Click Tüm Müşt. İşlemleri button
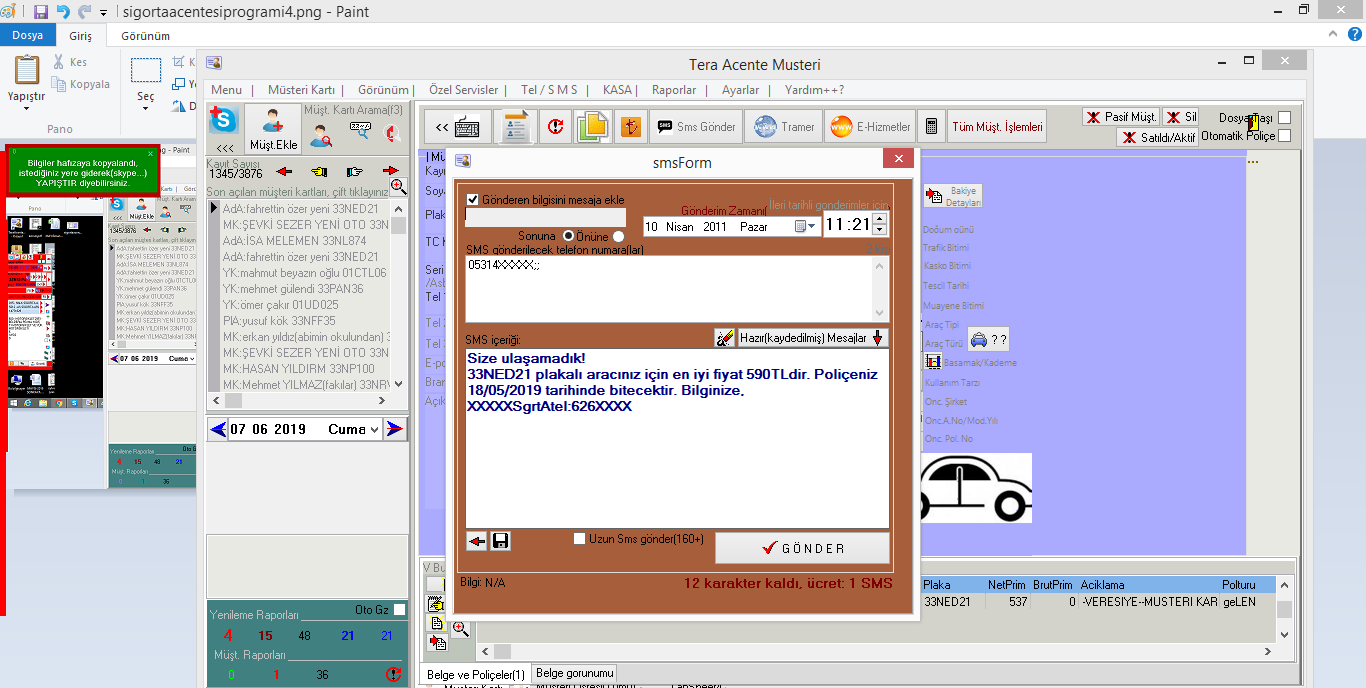This screenshot has height=688, width=1366. [x=997, y=127]
